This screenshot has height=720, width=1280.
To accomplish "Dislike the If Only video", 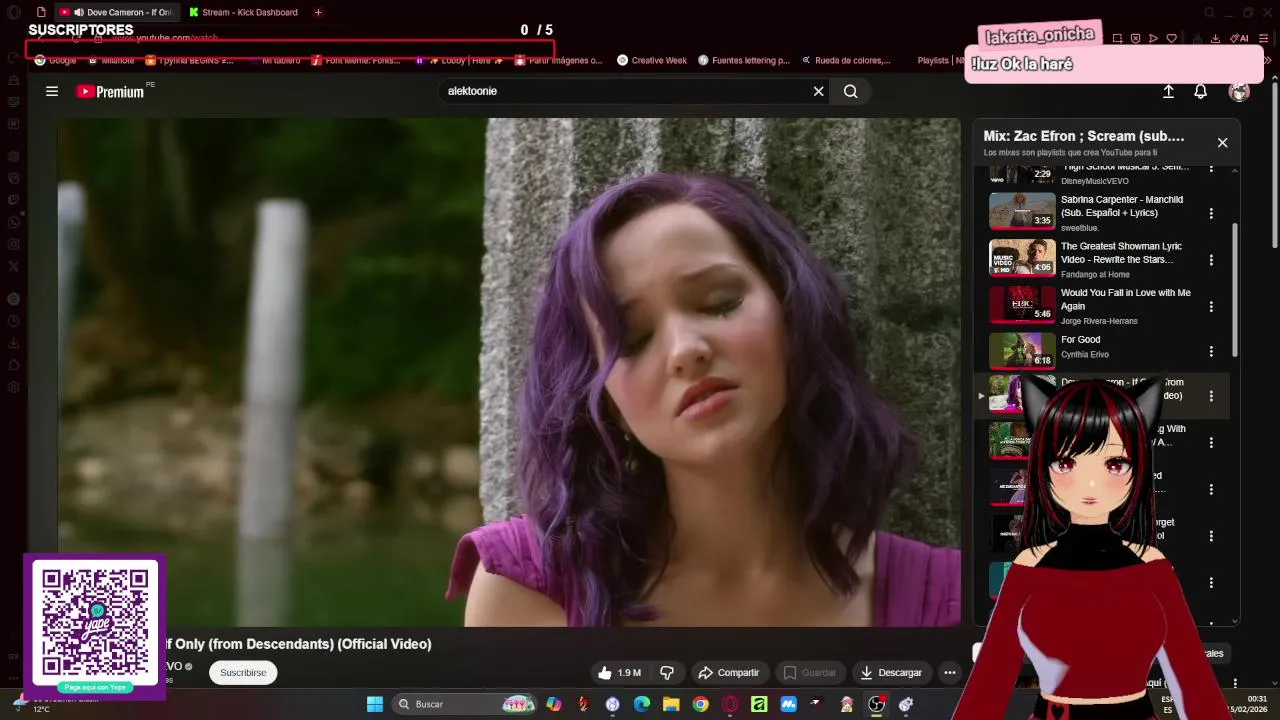I will pos(666,673).
